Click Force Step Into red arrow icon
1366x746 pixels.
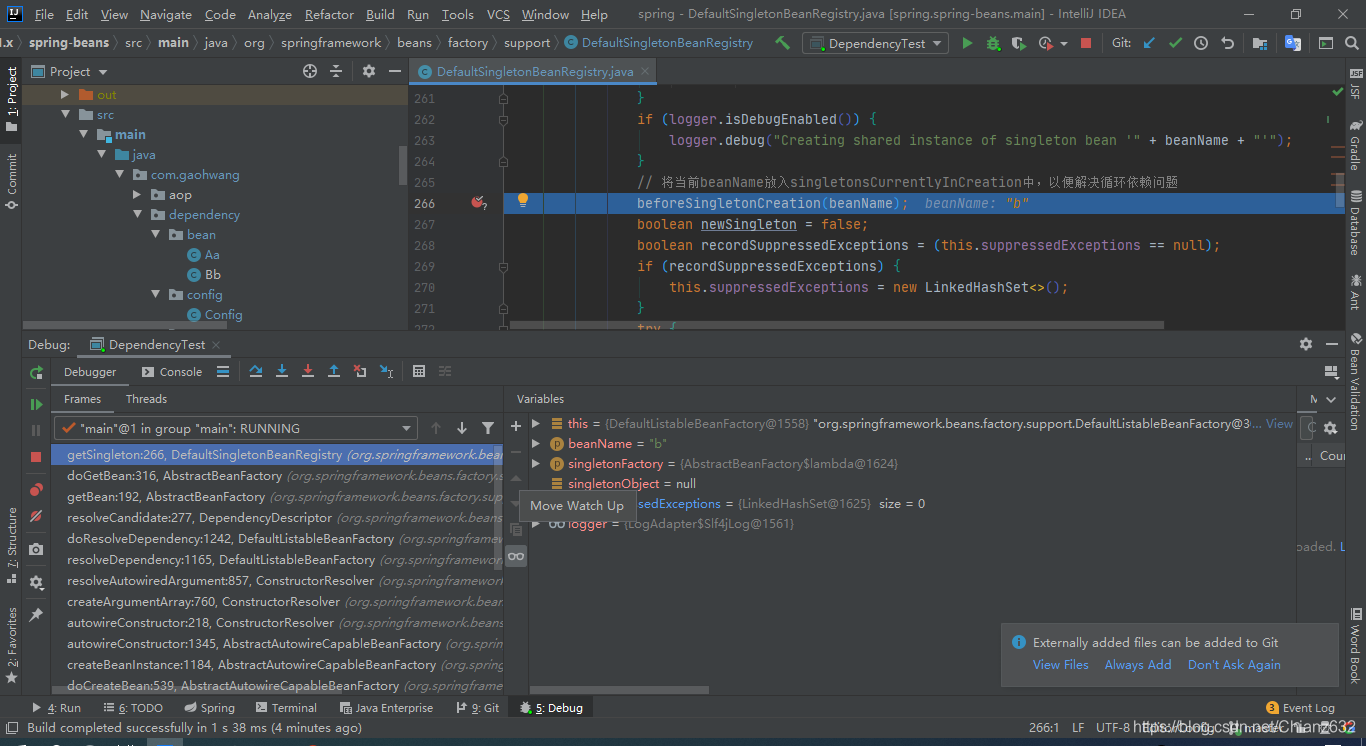308,371
